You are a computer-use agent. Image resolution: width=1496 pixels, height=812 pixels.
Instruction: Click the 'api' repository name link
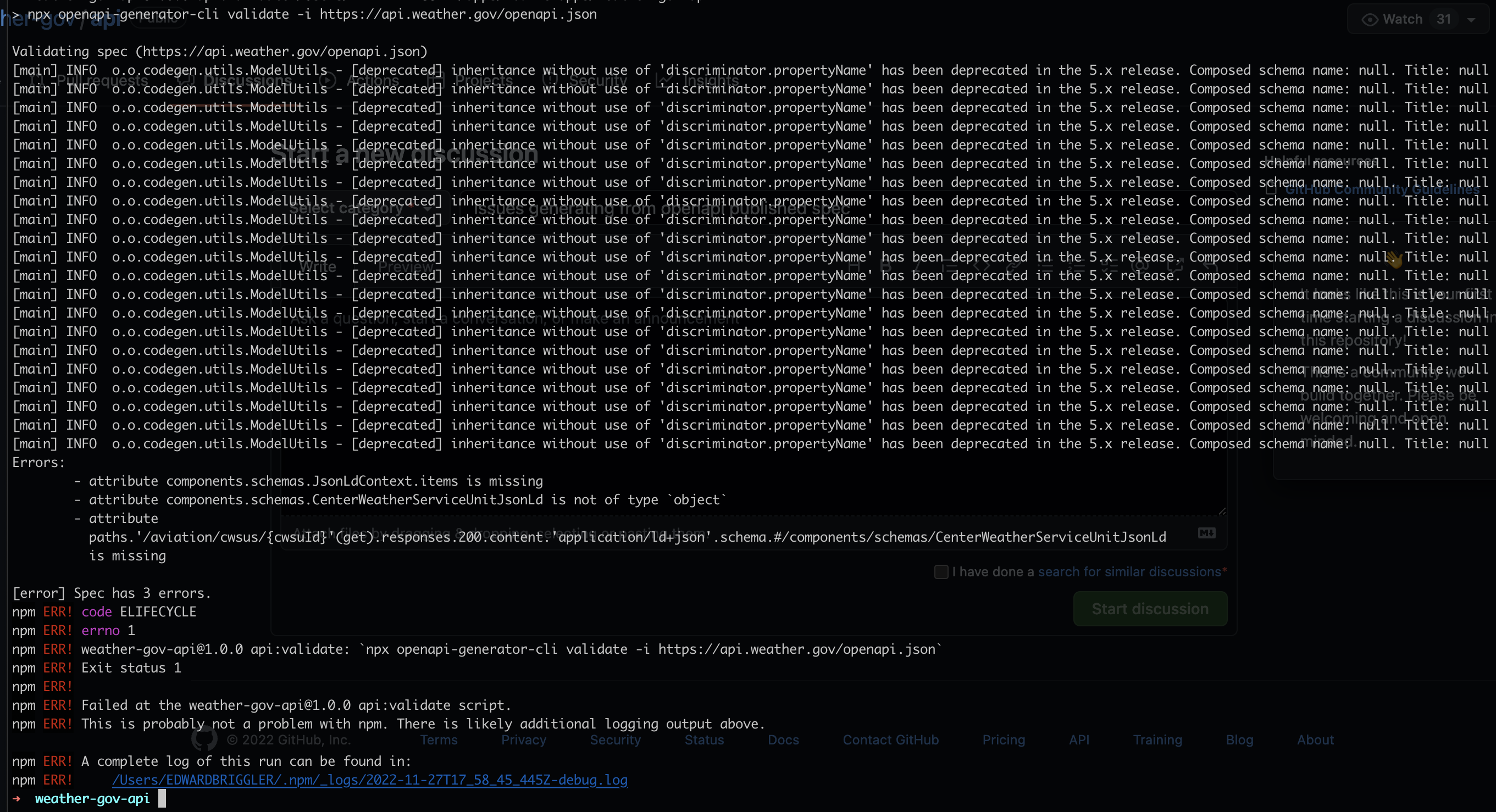(106, 19)
